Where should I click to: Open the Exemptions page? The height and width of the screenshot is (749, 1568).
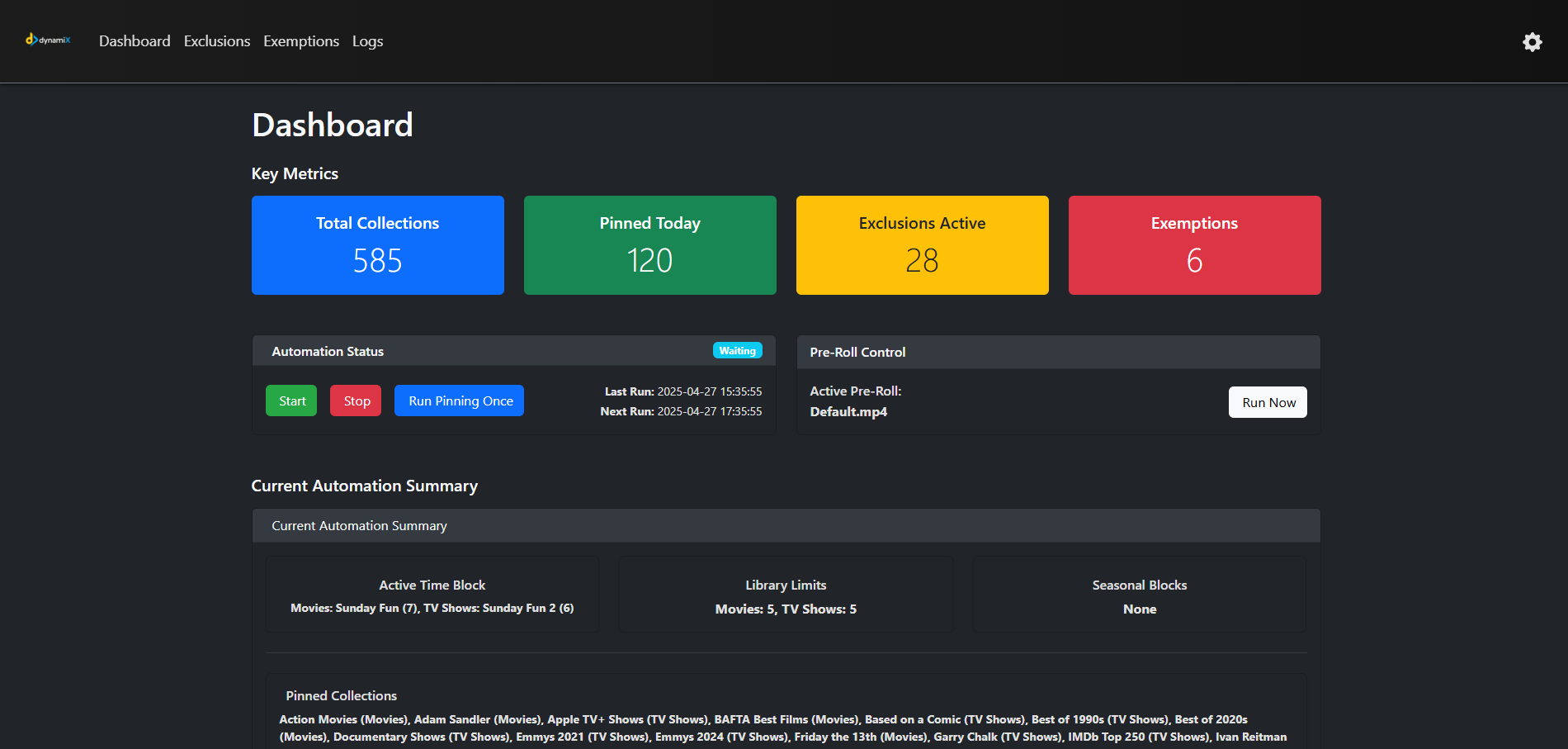[x=301, y=41]
